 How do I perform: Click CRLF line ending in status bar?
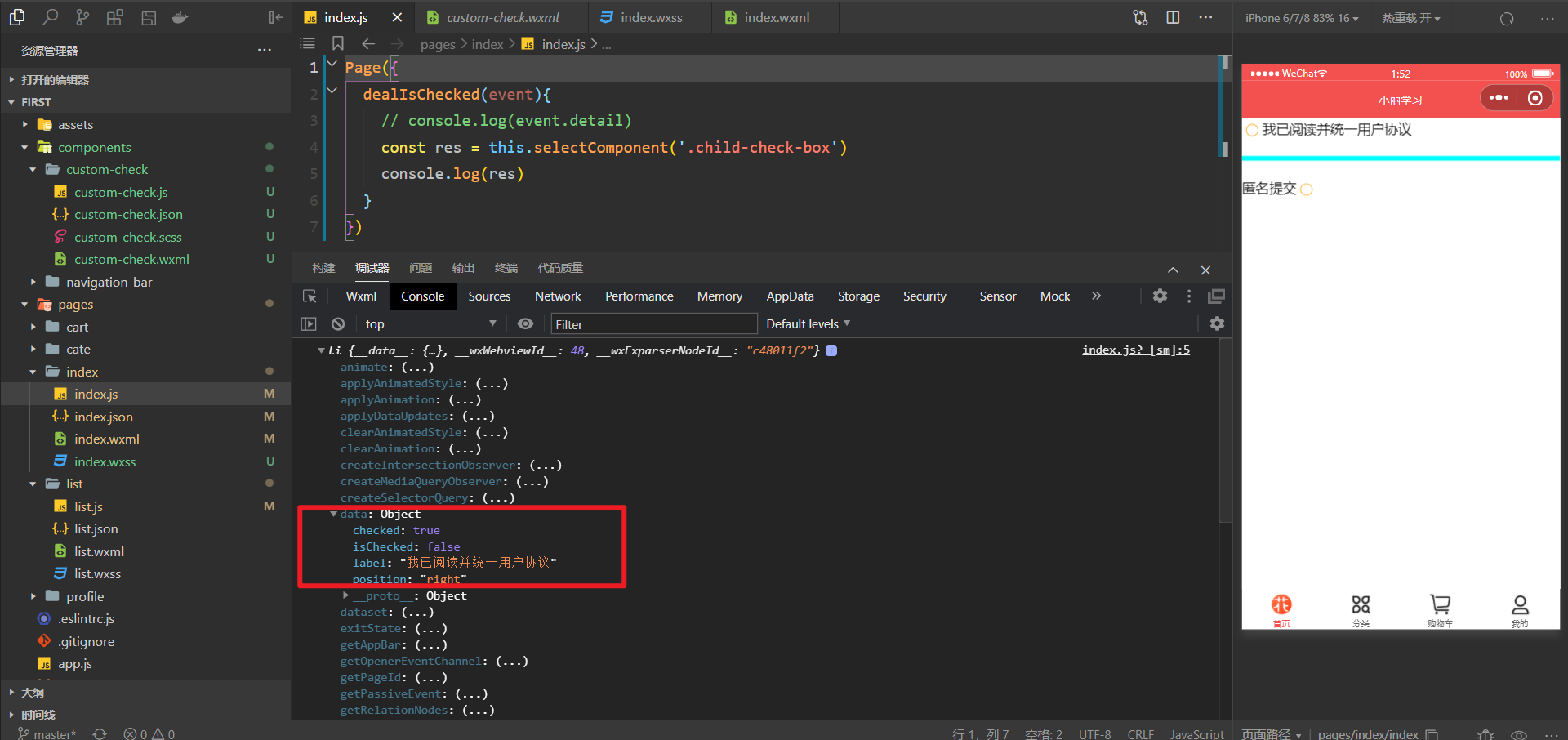1140,733
